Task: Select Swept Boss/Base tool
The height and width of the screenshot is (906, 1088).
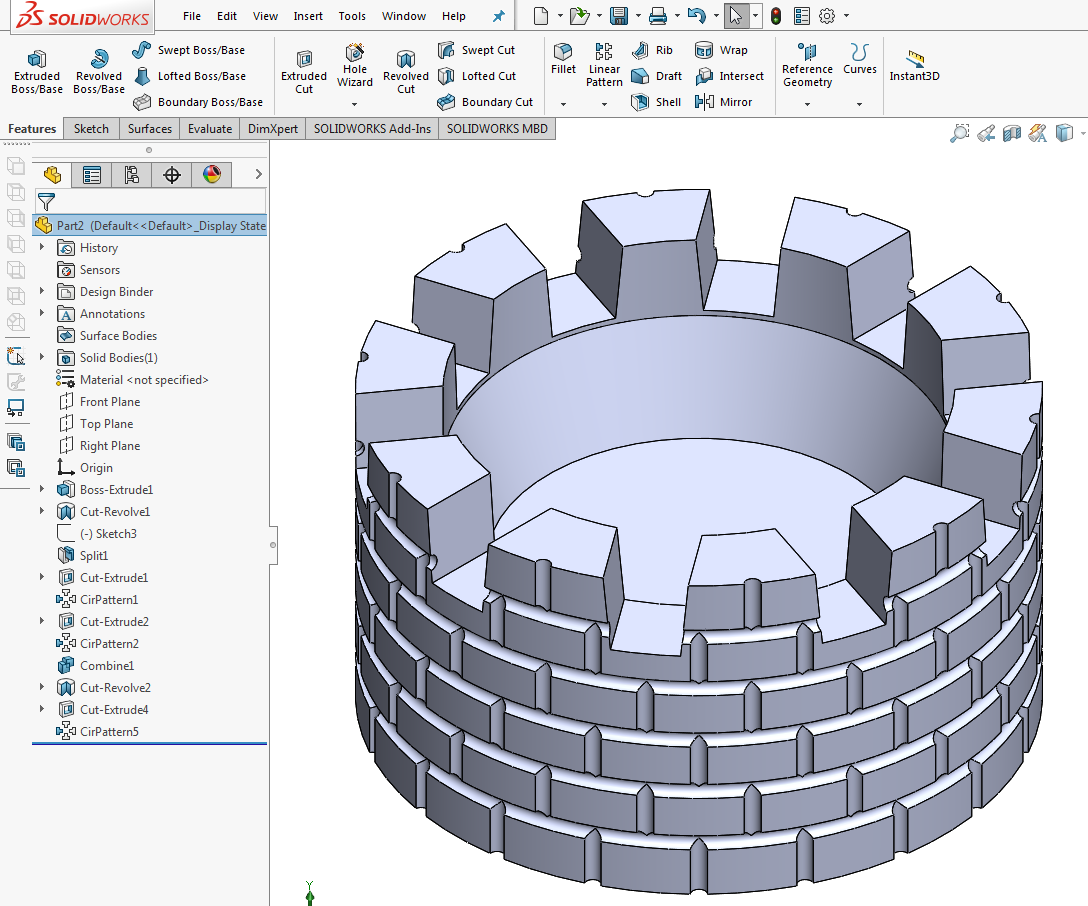Action: click(x=189, y=50)
